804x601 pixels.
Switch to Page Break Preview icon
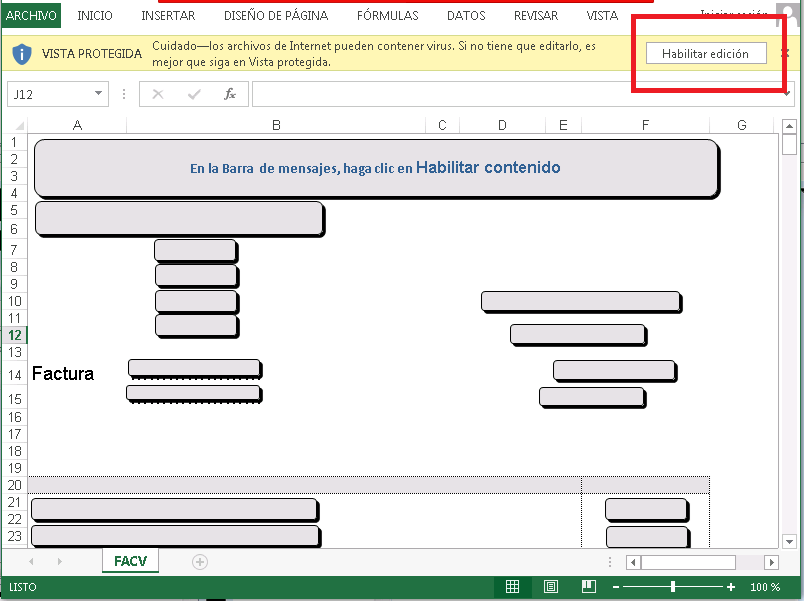pyautogui.click(x=589, y=587)
